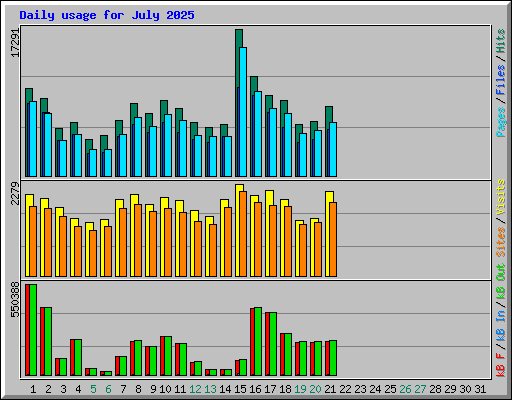Click day label 18 on the x-axis
The width and height of the screenshot is (512, 400).
(285, 389)
